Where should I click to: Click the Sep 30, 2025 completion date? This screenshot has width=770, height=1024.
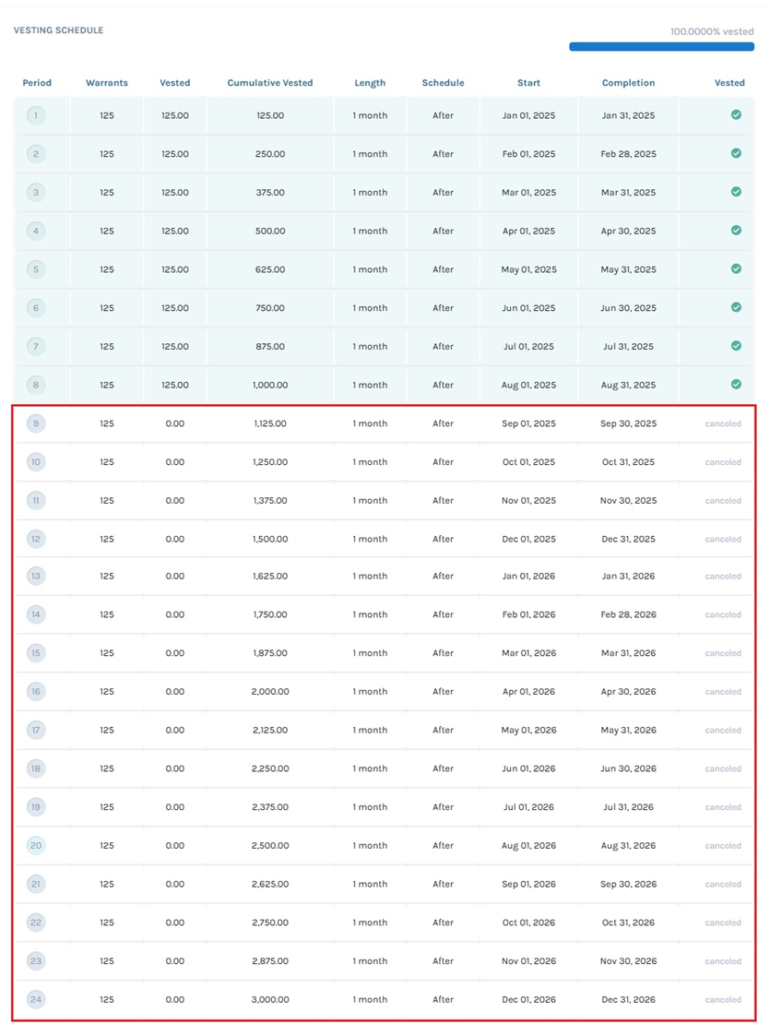click(628, 424)
